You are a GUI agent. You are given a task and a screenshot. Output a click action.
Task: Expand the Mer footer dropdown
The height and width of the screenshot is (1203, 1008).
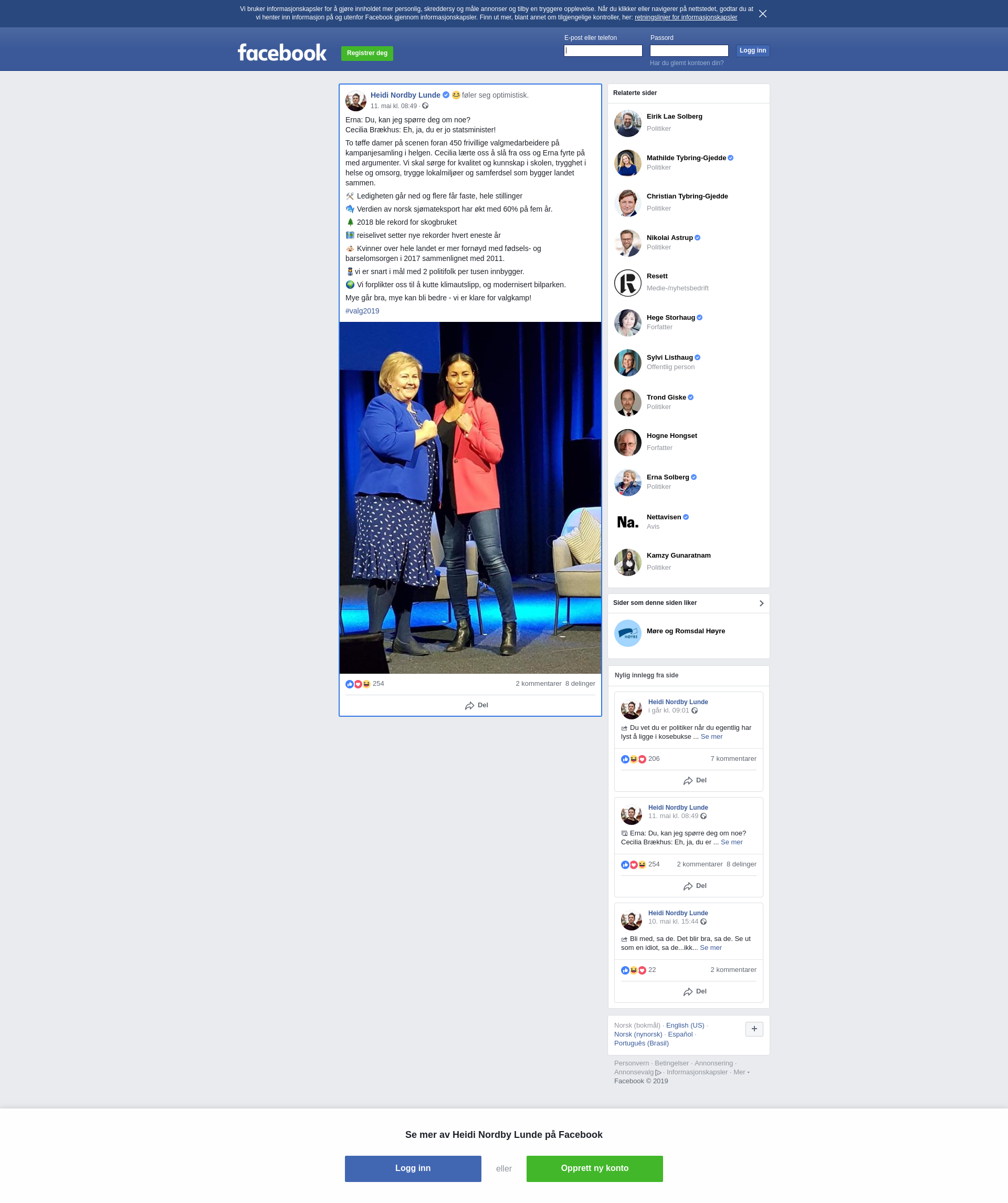pos(741,1072)
